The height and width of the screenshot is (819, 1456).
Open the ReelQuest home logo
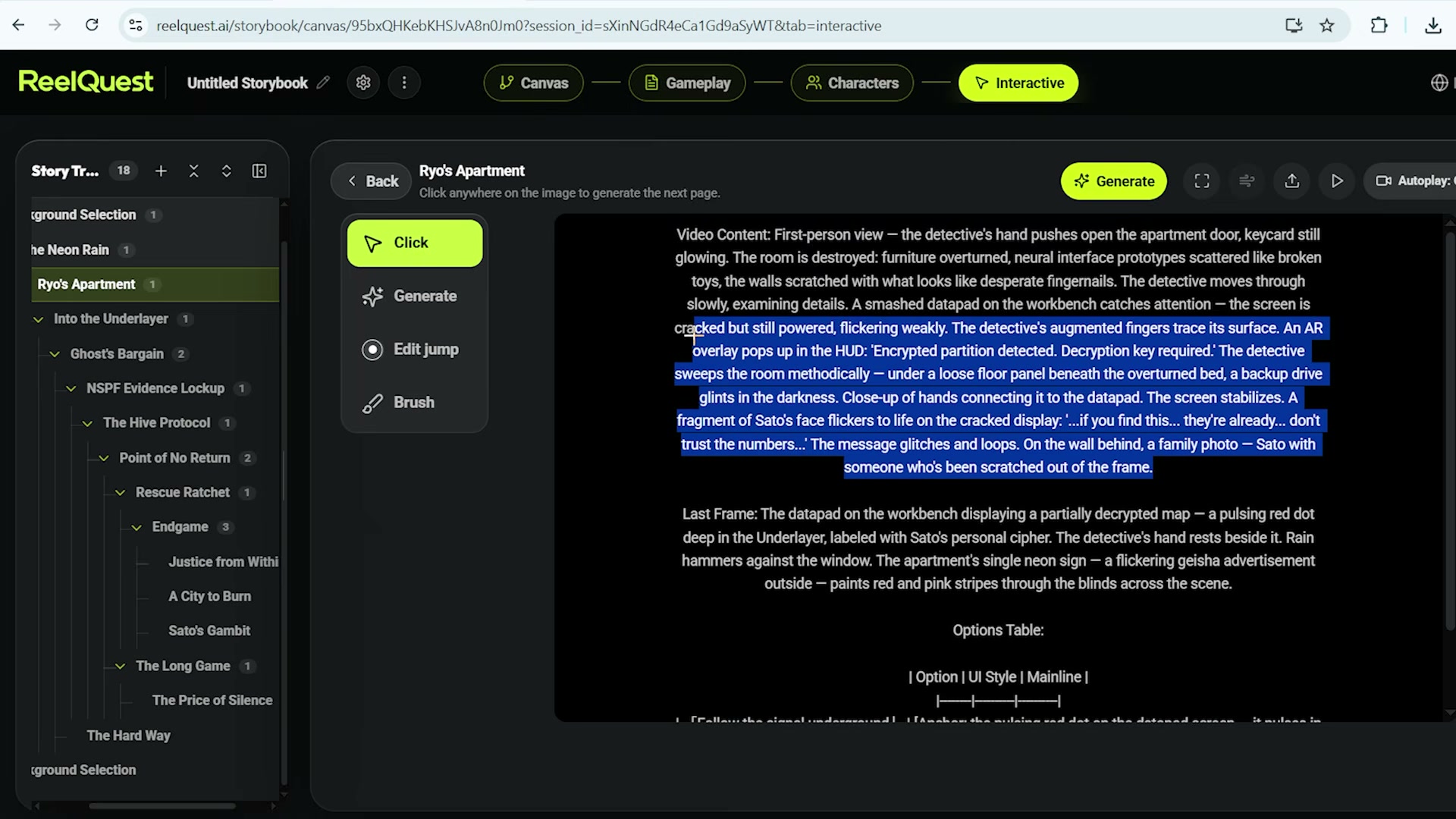tap(86, 82)
